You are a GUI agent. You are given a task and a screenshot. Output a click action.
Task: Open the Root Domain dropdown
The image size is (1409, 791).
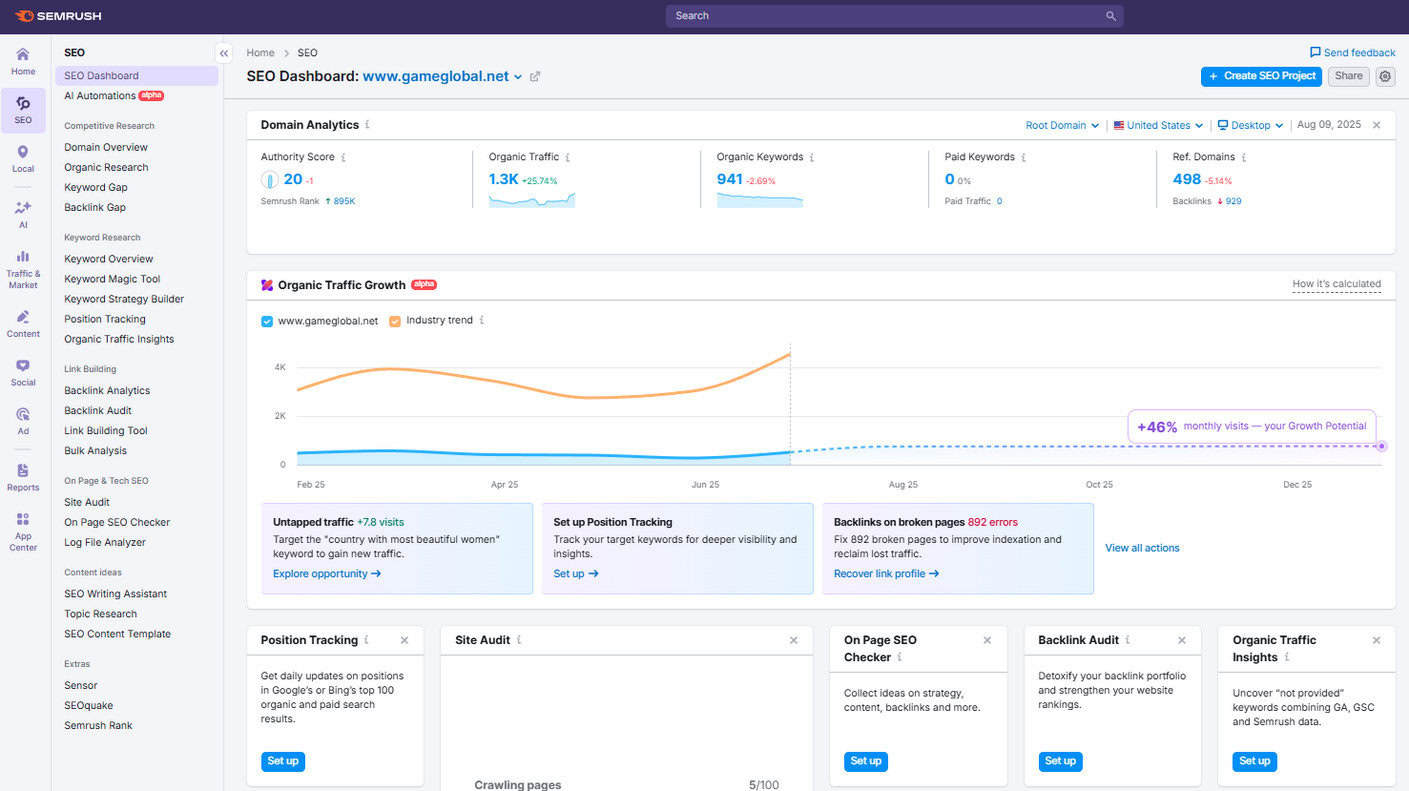[x=1062, y=125]
